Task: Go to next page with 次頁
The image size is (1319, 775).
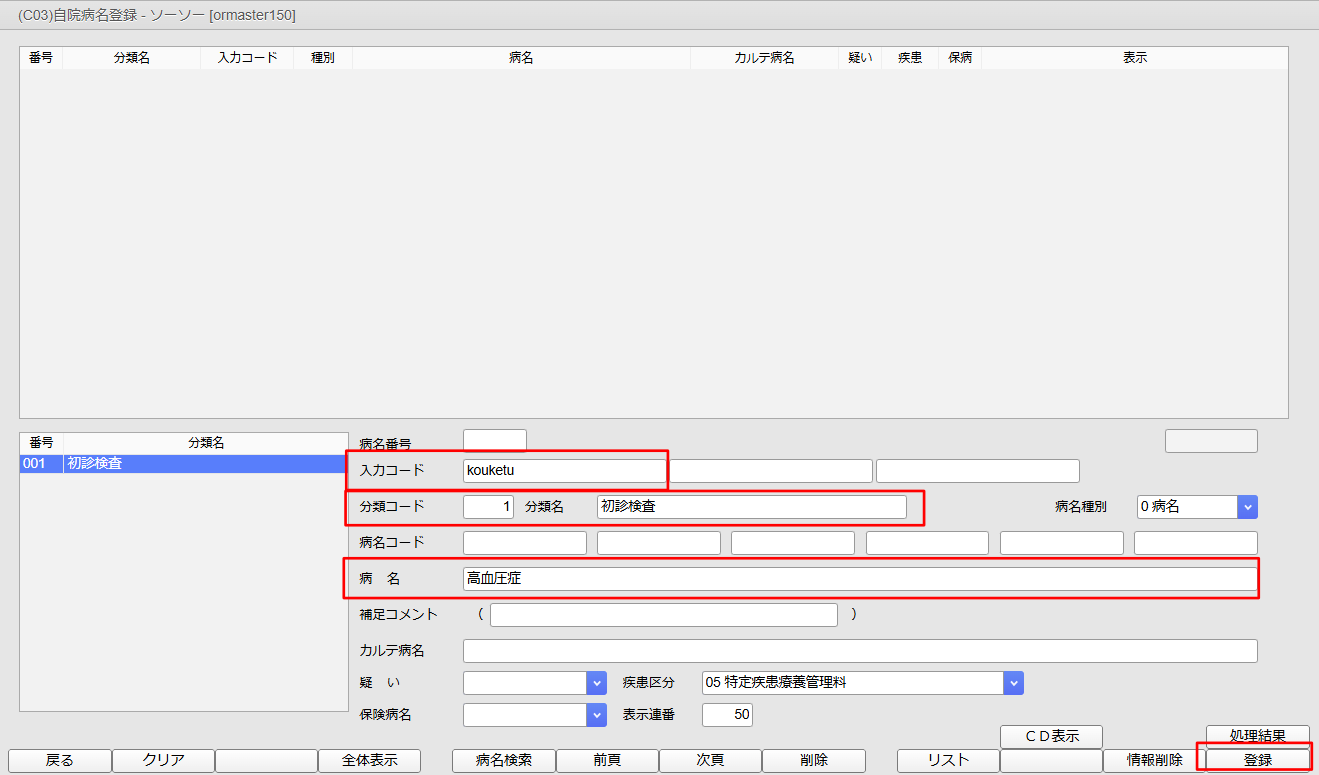Action: tap(709, 760)
